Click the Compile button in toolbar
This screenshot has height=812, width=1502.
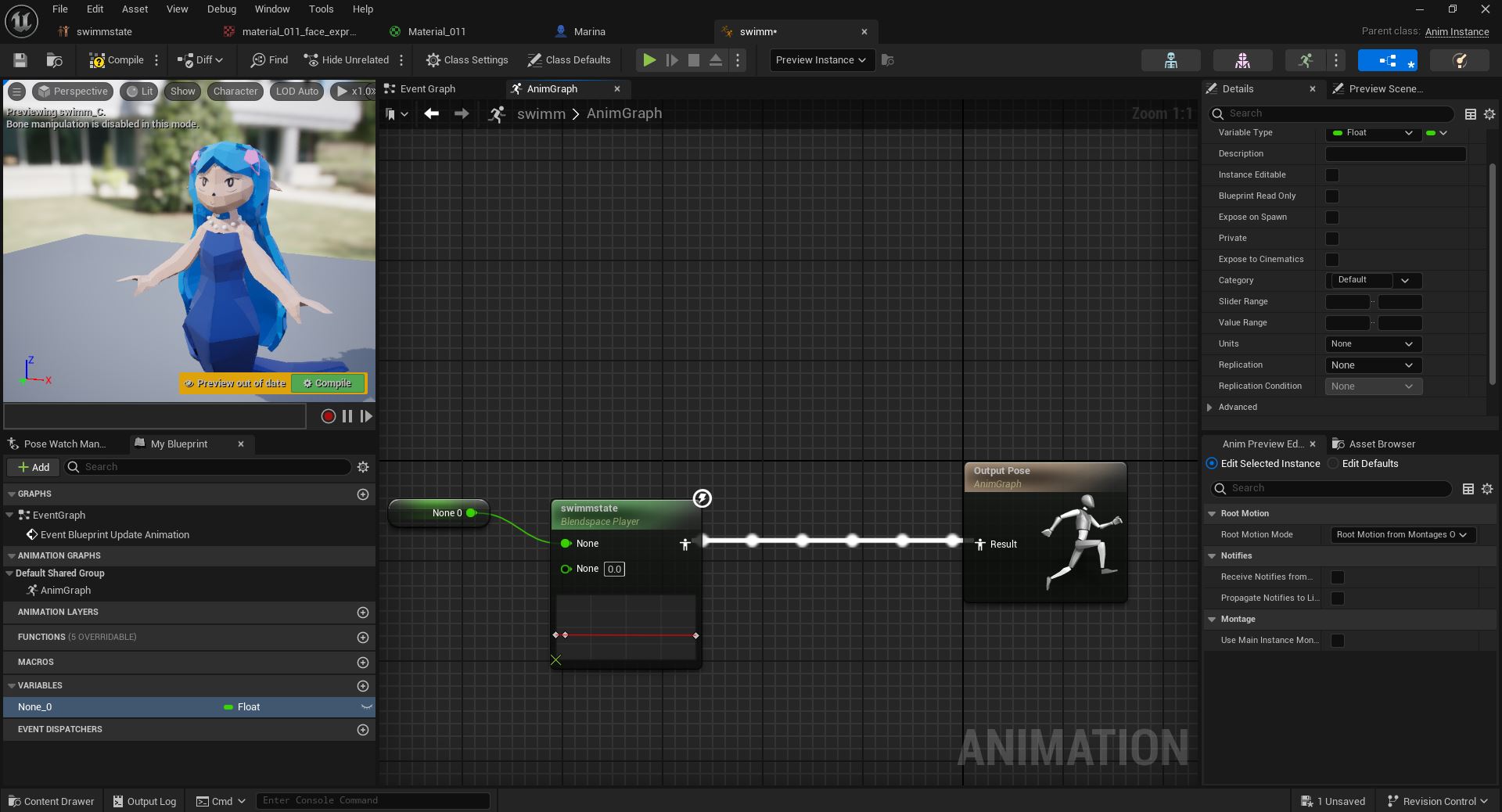117,60
